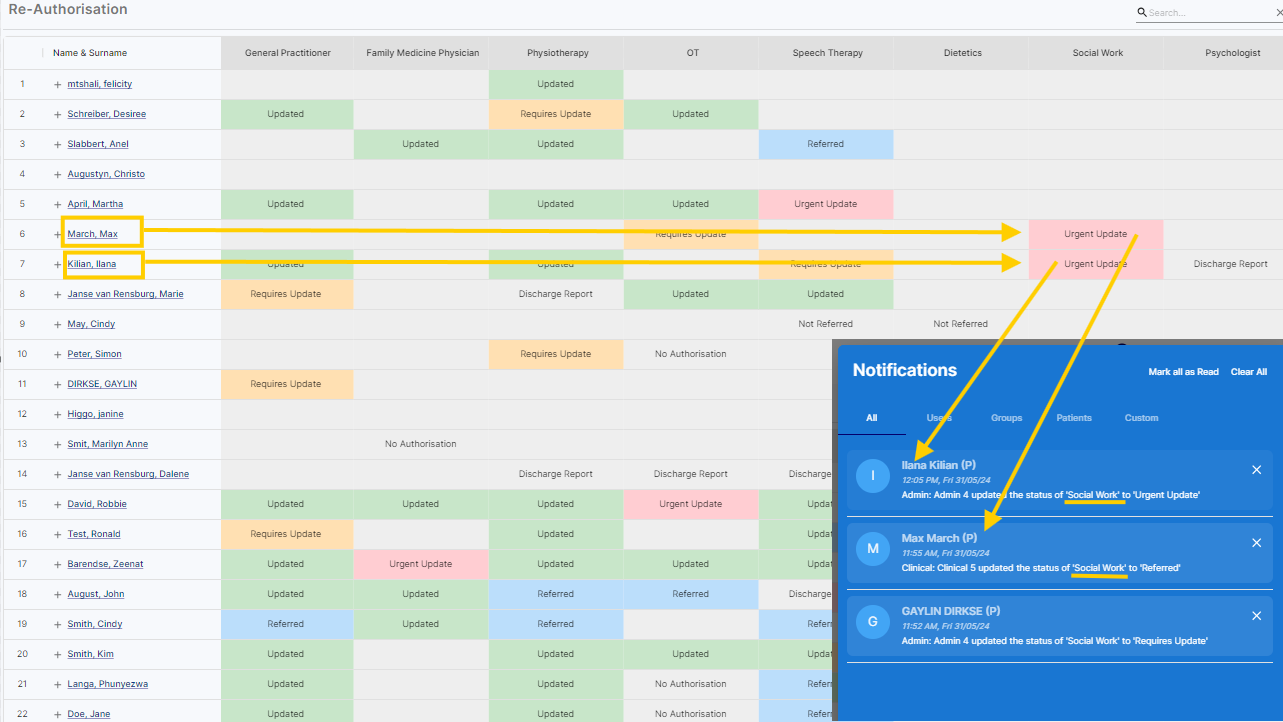Click the 'M' avatar for Max March

point(873,548)
